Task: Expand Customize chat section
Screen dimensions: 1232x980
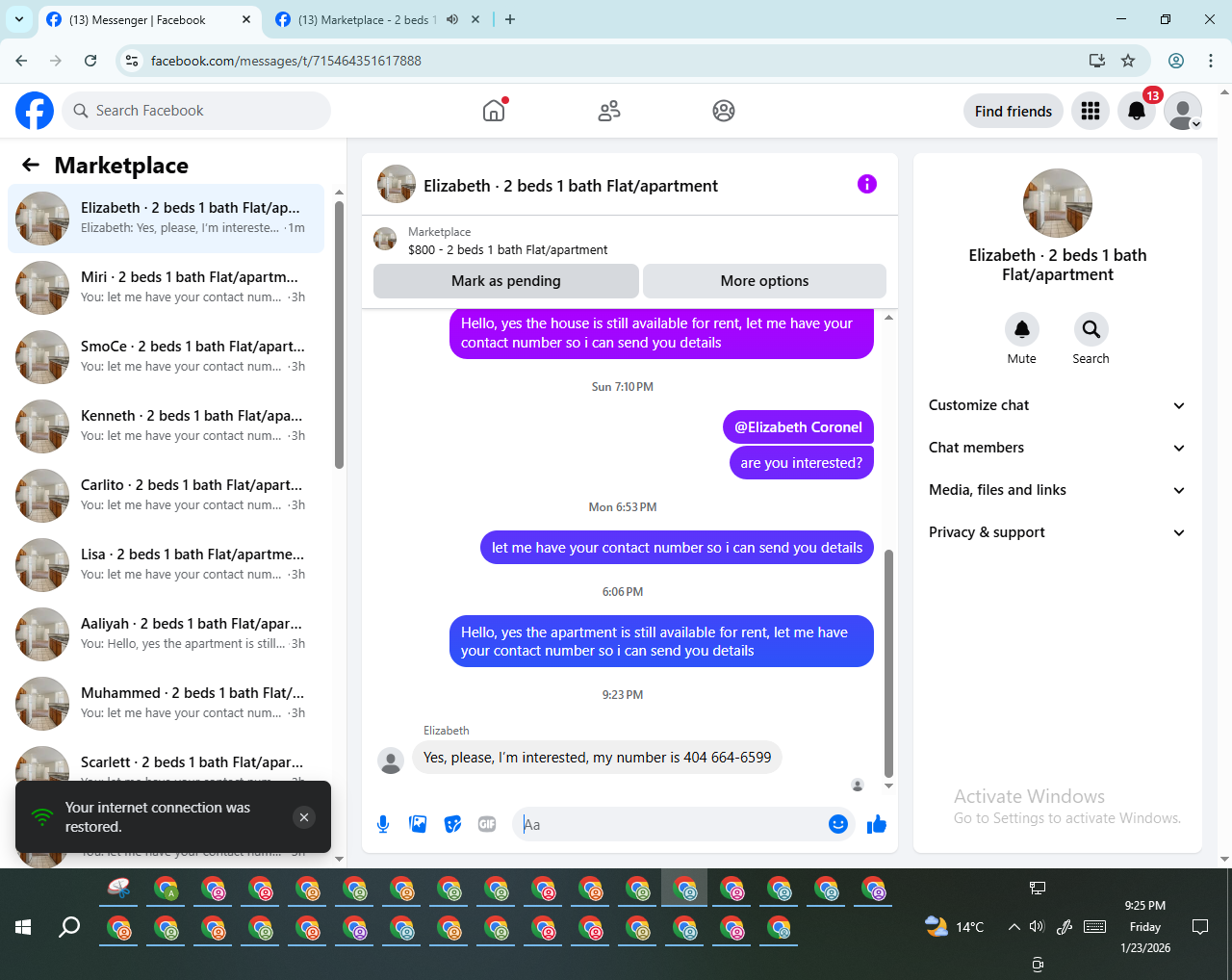Action: click(x=1057, y=405)
